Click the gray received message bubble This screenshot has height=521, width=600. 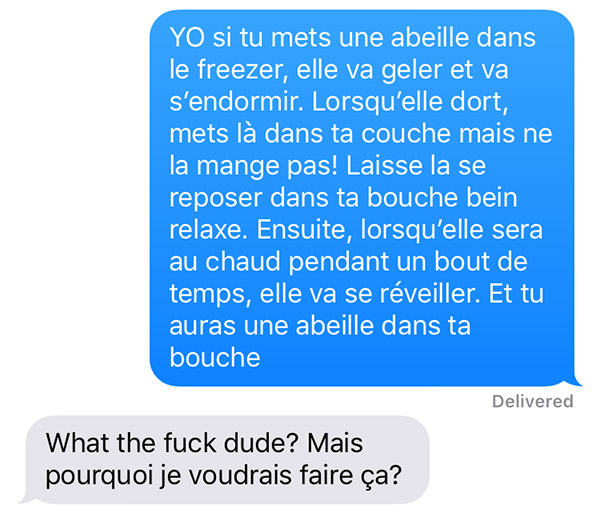[228, 459]
